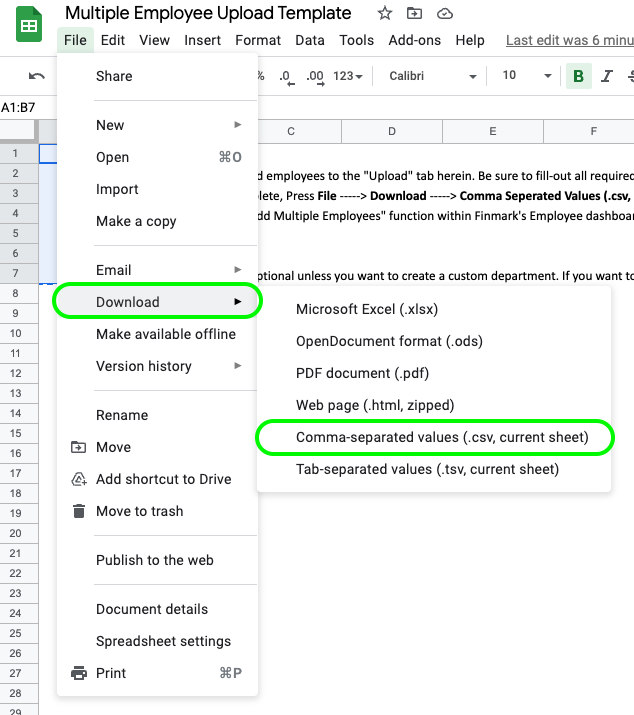The width and height of the screenshot is (634, 715).
Task: Click the cloud save status icon
Action: [445, 13]
